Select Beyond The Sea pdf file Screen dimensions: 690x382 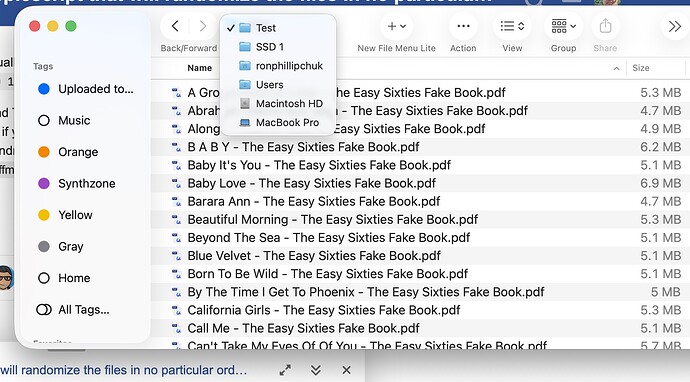coord(329,238)
